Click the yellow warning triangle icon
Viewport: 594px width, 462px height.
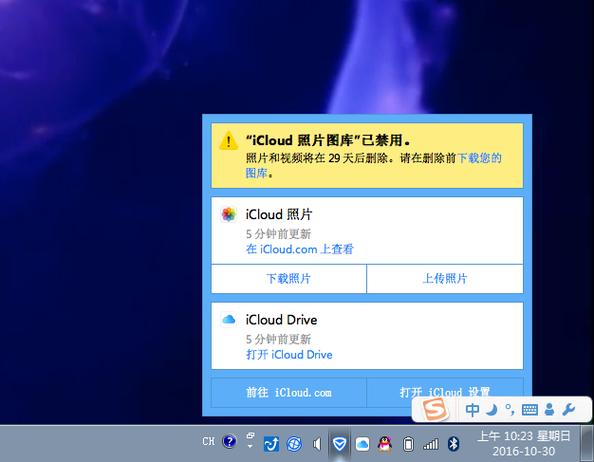click(228, 140)
